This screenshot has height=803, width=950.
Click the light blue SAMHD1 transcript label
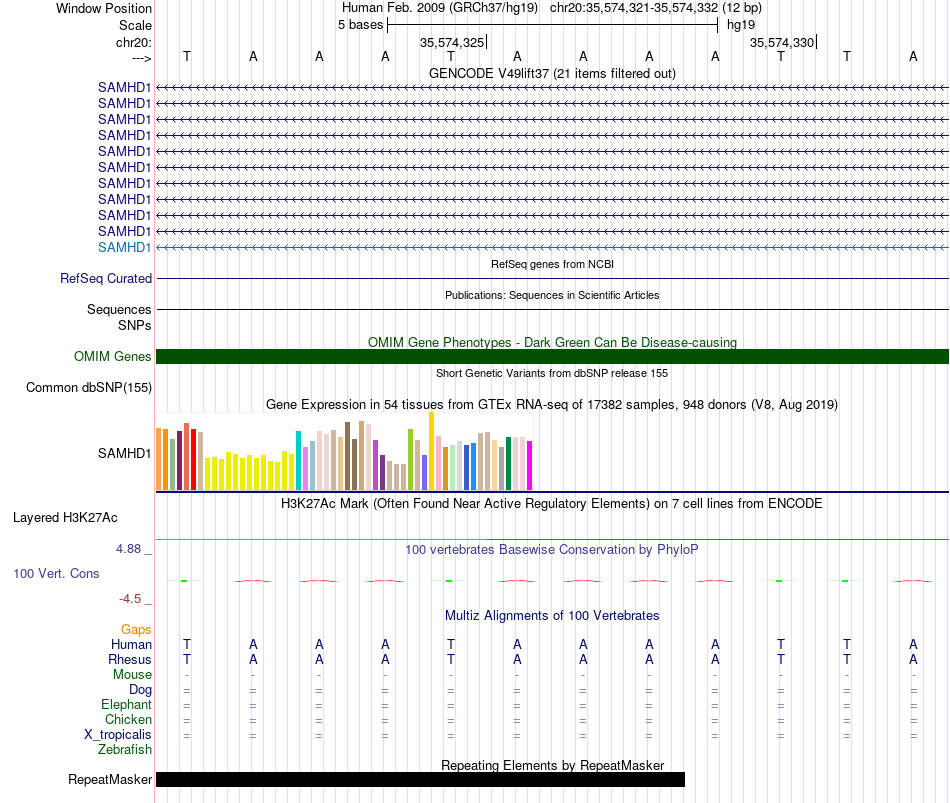coord(124,247)
